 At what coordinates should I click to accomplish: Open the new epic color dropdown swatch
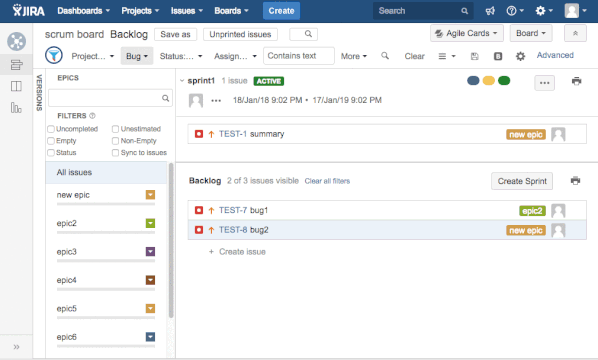point(150,195)
